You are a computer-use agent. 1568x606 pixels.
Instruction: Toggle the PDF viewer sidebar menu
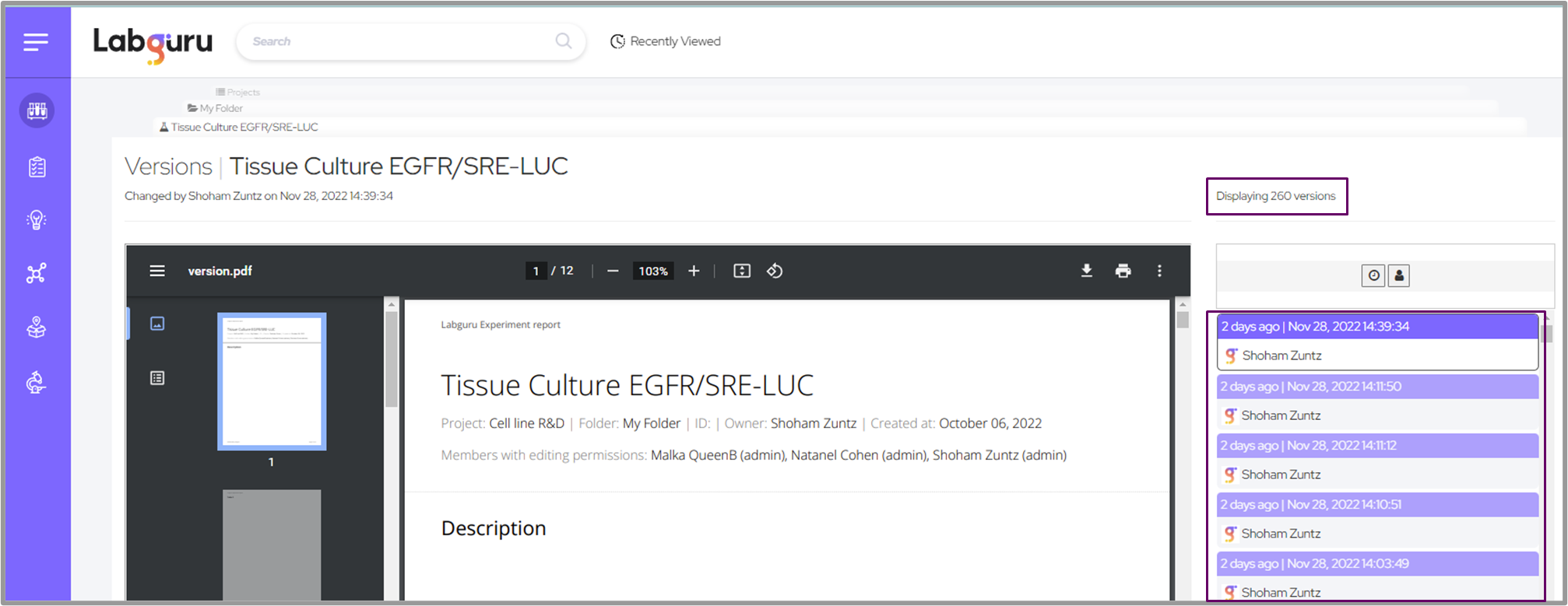(157, 271)
